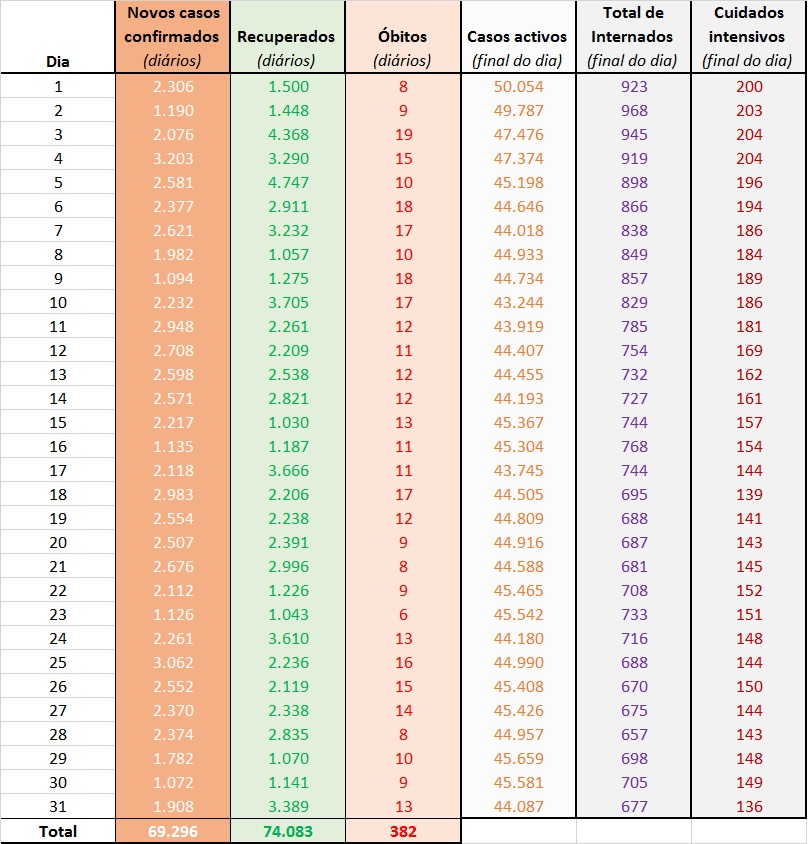Click the 'Dia' column header
808x844 pixels.
point(58,61)
